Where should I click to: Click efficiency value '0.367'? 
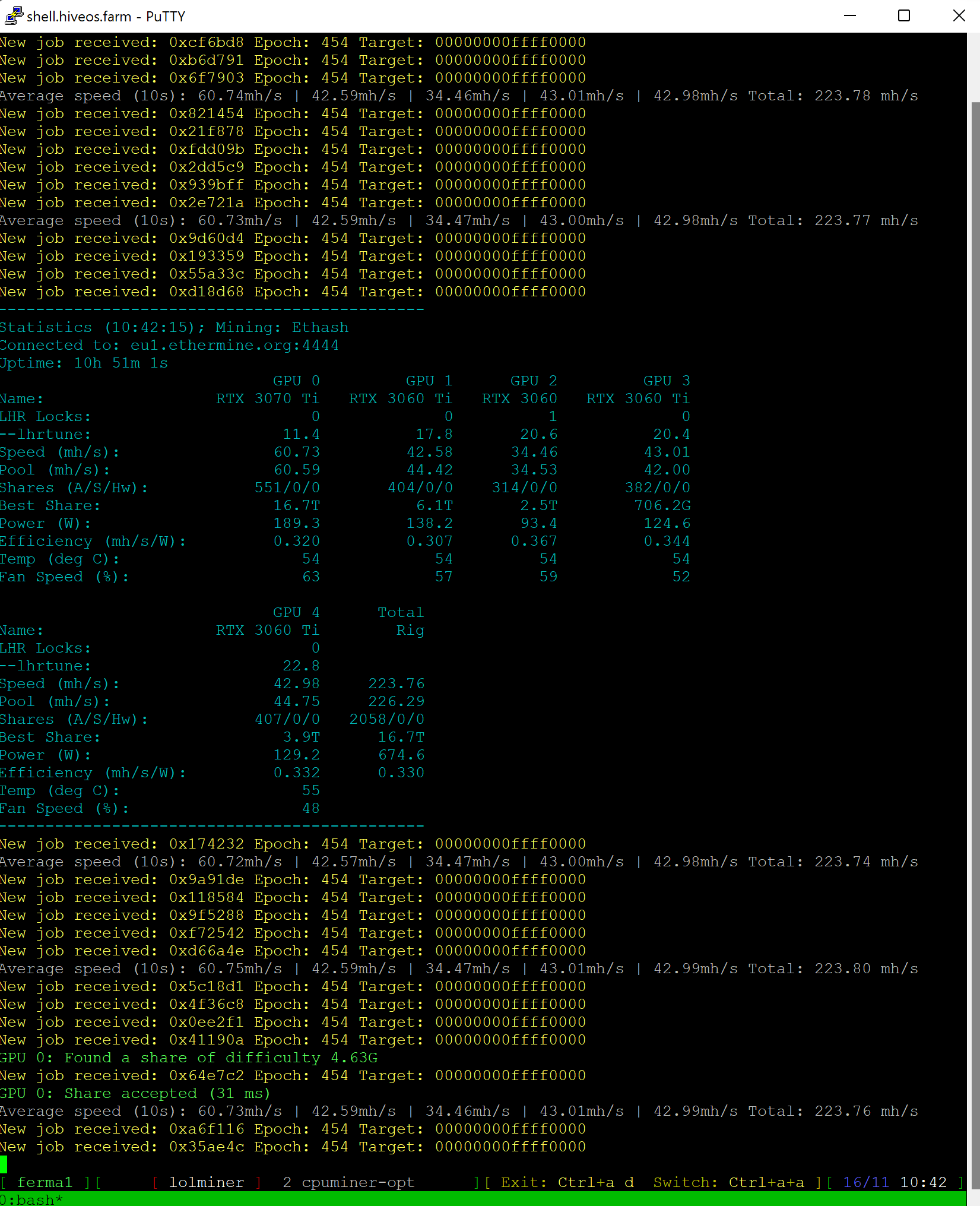click(534, 541)
